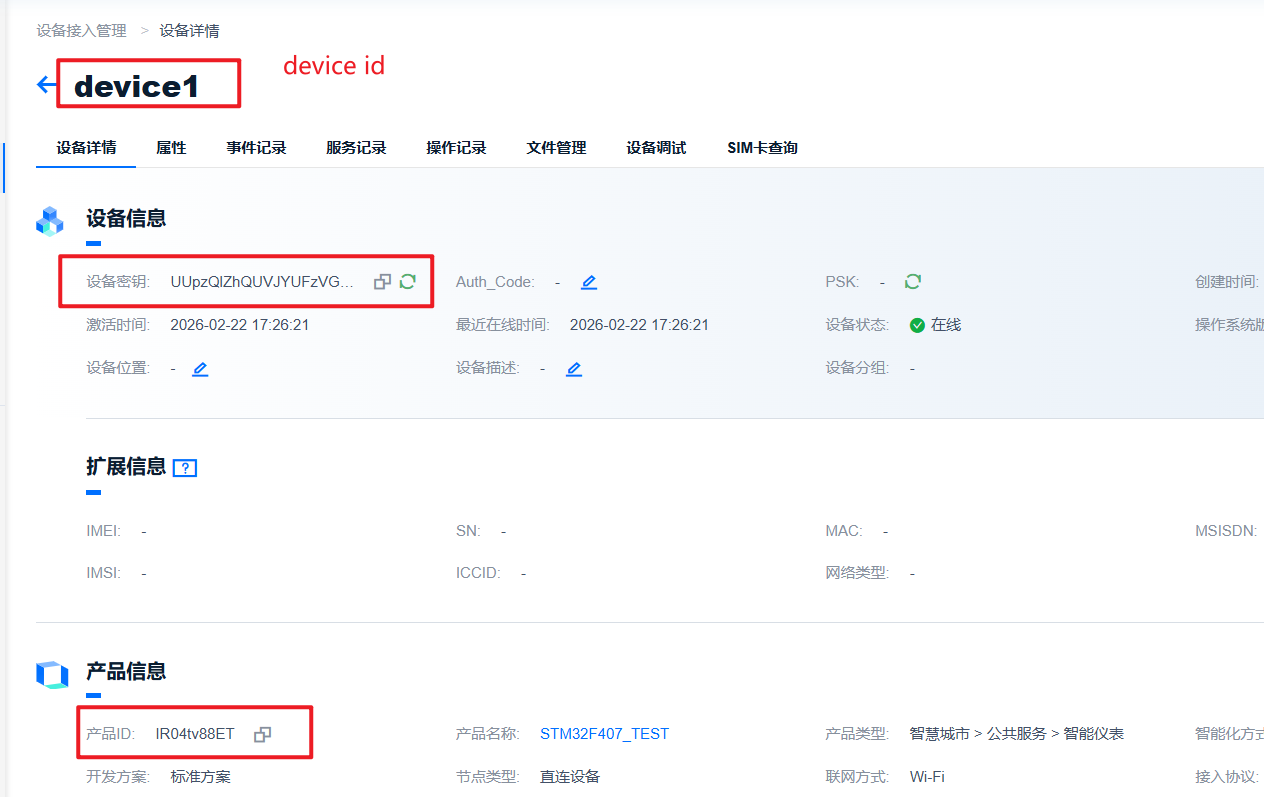The height and width of the screenshot is (797, 1264).
Task: Edit the device location (设备位置)
Action: point(200,369)
